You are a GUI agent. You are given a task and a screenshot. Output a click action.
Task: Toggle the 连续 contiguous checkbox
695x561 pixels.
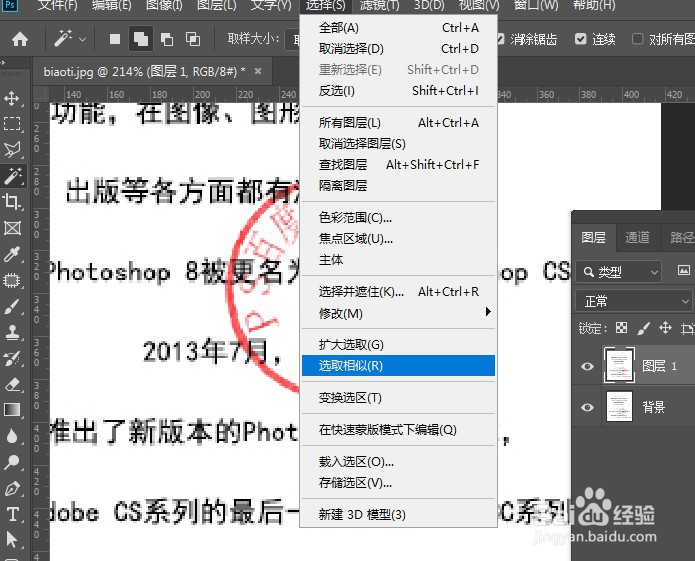580,39
